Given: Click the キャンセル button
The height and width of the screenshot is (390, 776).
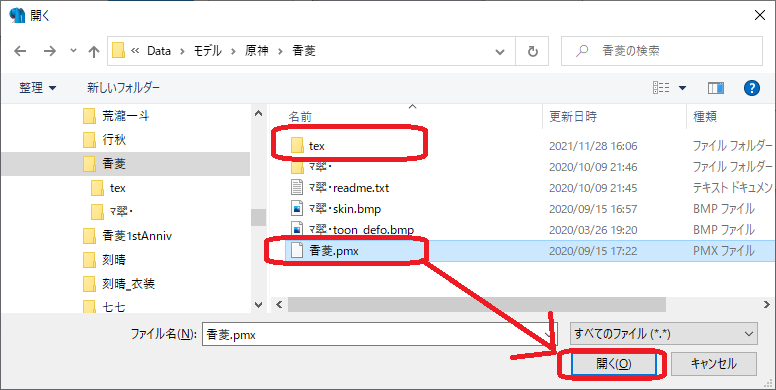Looking at the screenshot, I should [714, 364].
